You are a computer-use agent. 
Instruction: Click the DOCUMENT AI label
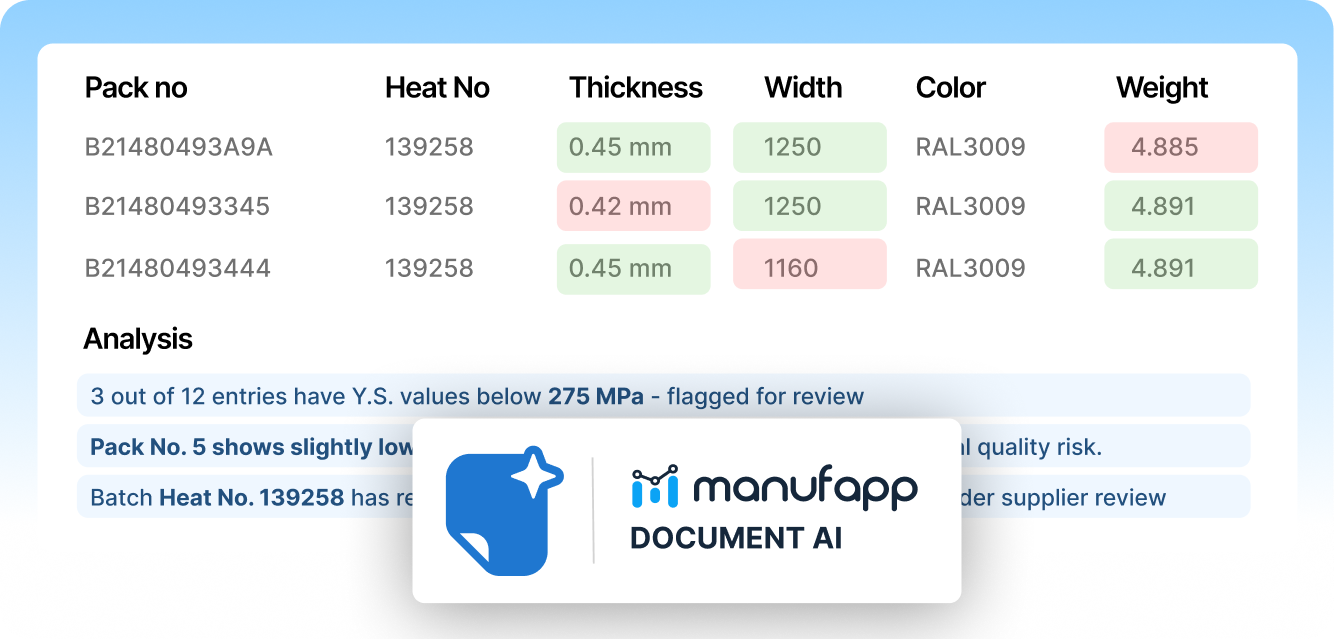735,538
